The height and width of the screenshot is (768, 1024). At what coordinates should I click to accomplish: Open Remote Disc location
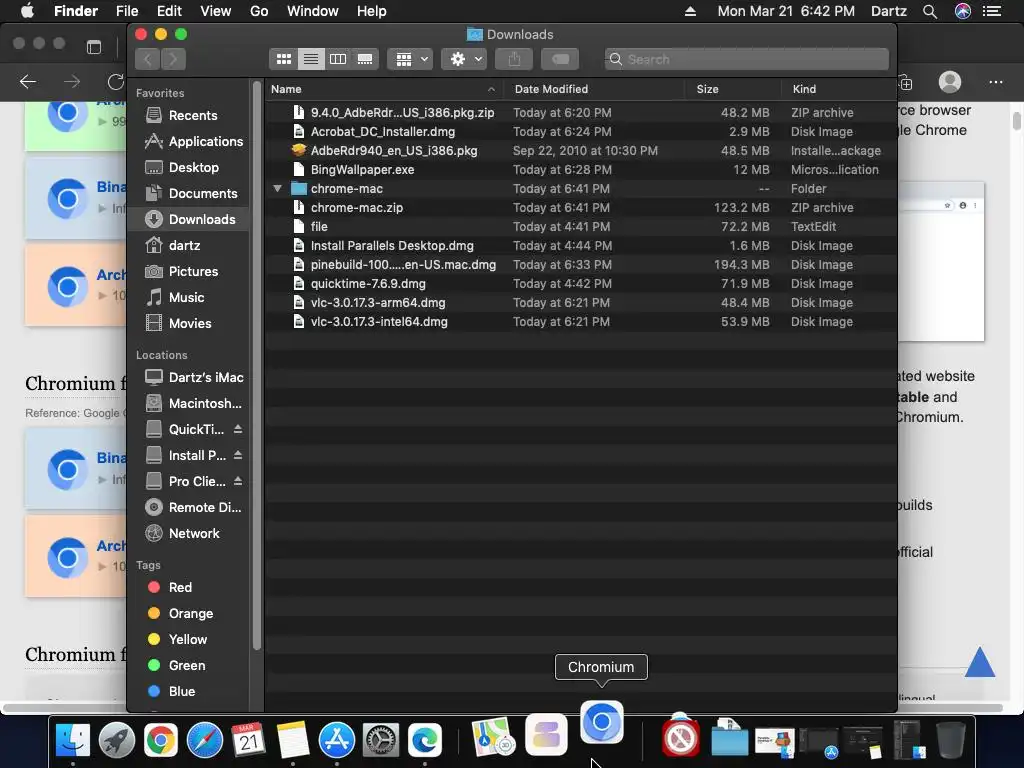(x=189, y=507)
